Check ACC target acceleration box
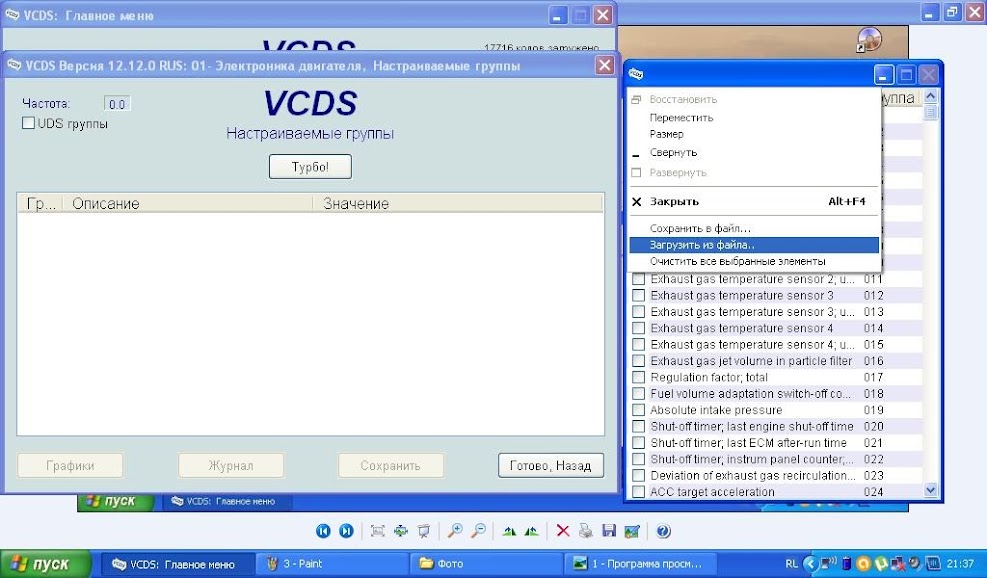 638,492
